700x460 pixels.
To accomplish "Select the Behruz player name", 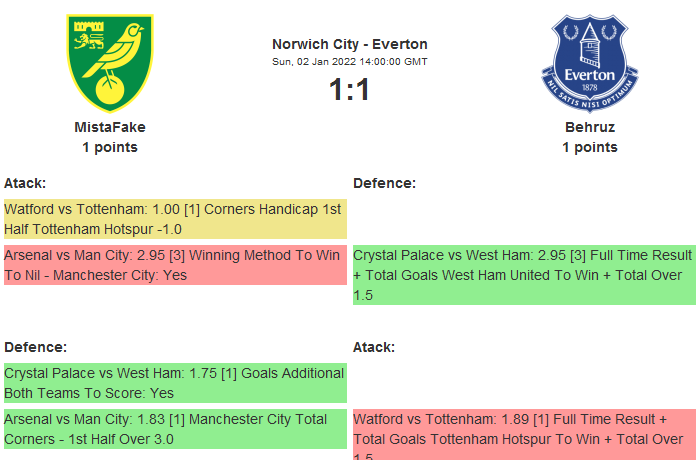I will [x=590, y=127].
